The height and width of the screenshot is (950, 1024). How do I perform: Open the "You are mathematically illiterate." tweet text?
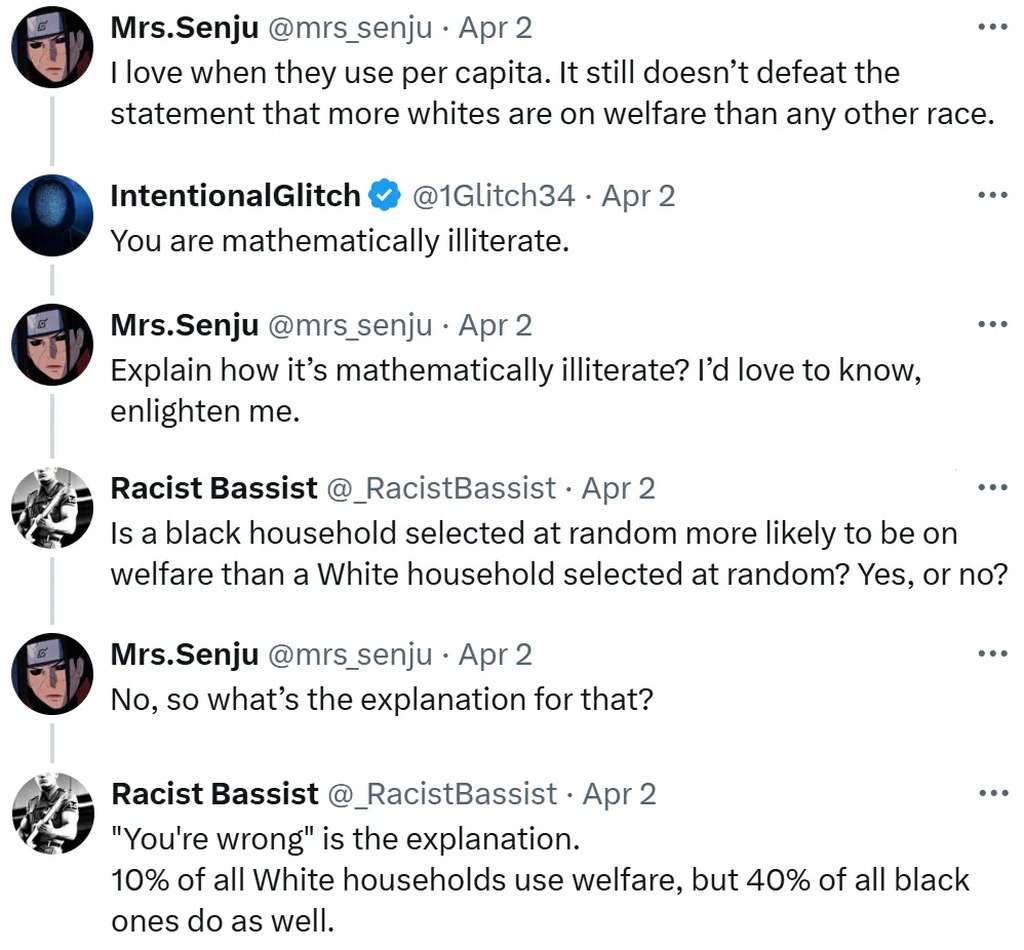[339, 241]
